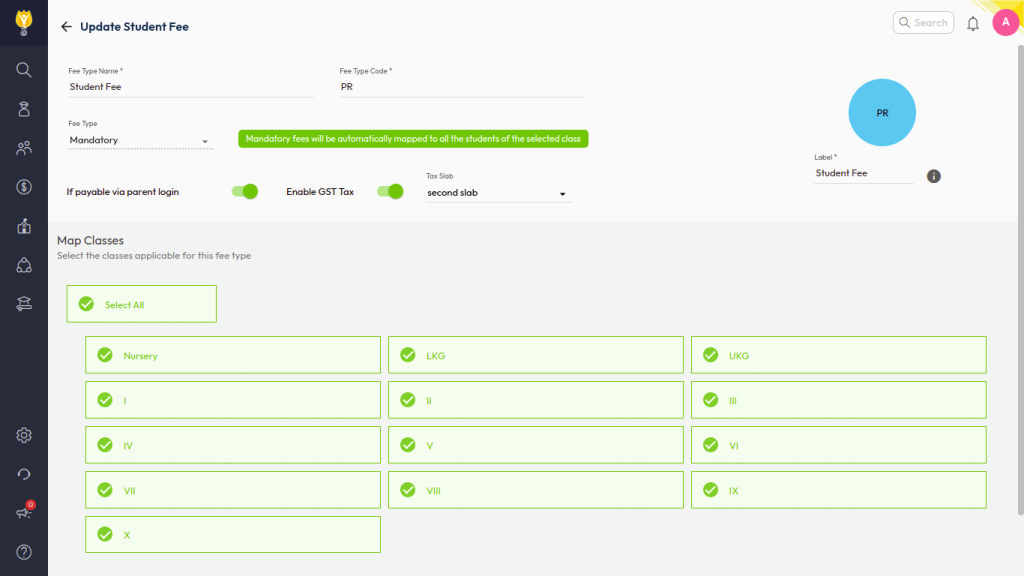Open announcements megaphone icon

click(24, 513)
